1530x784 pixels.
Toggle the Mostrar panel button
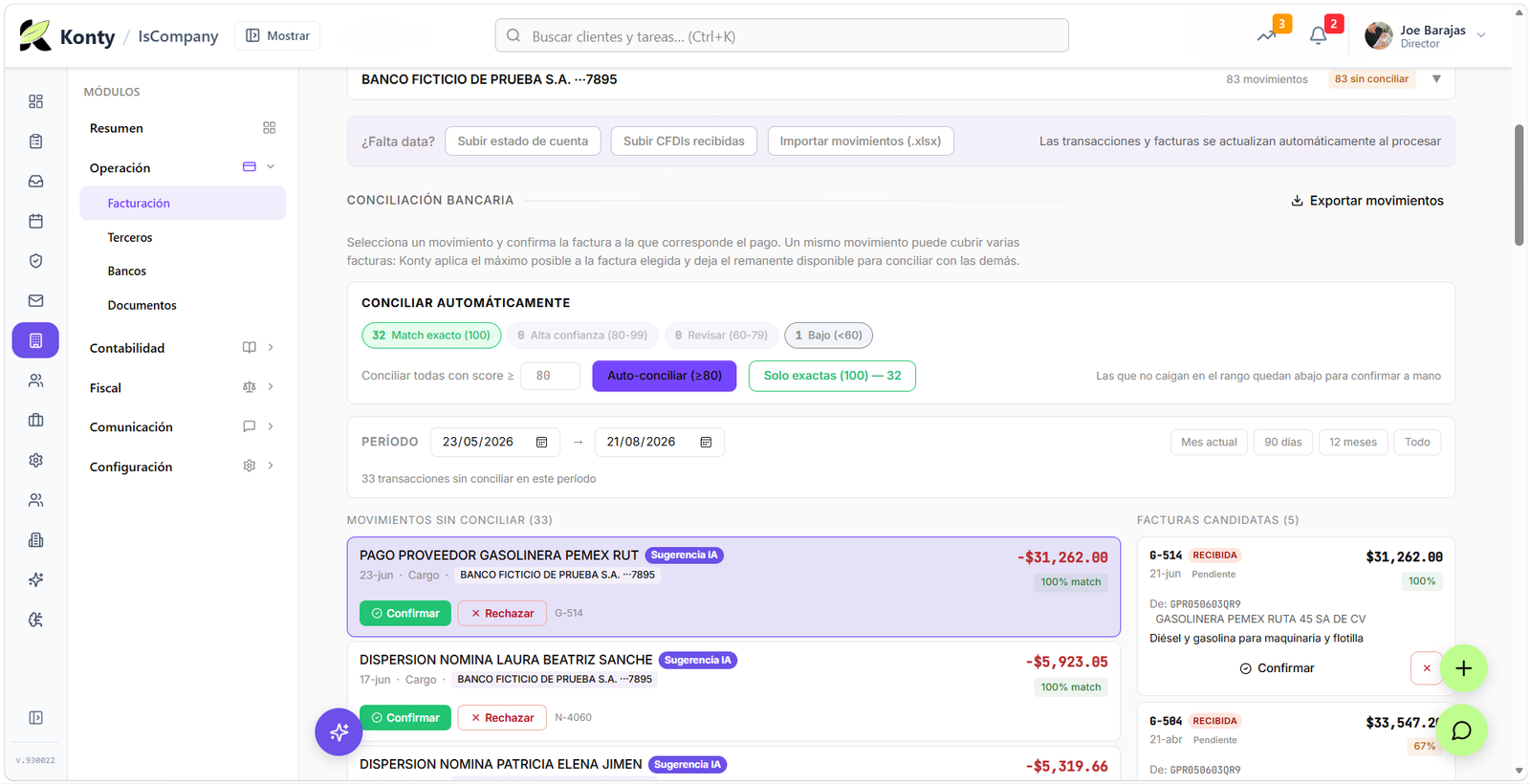pyautogui.click(x=277, y=35)
